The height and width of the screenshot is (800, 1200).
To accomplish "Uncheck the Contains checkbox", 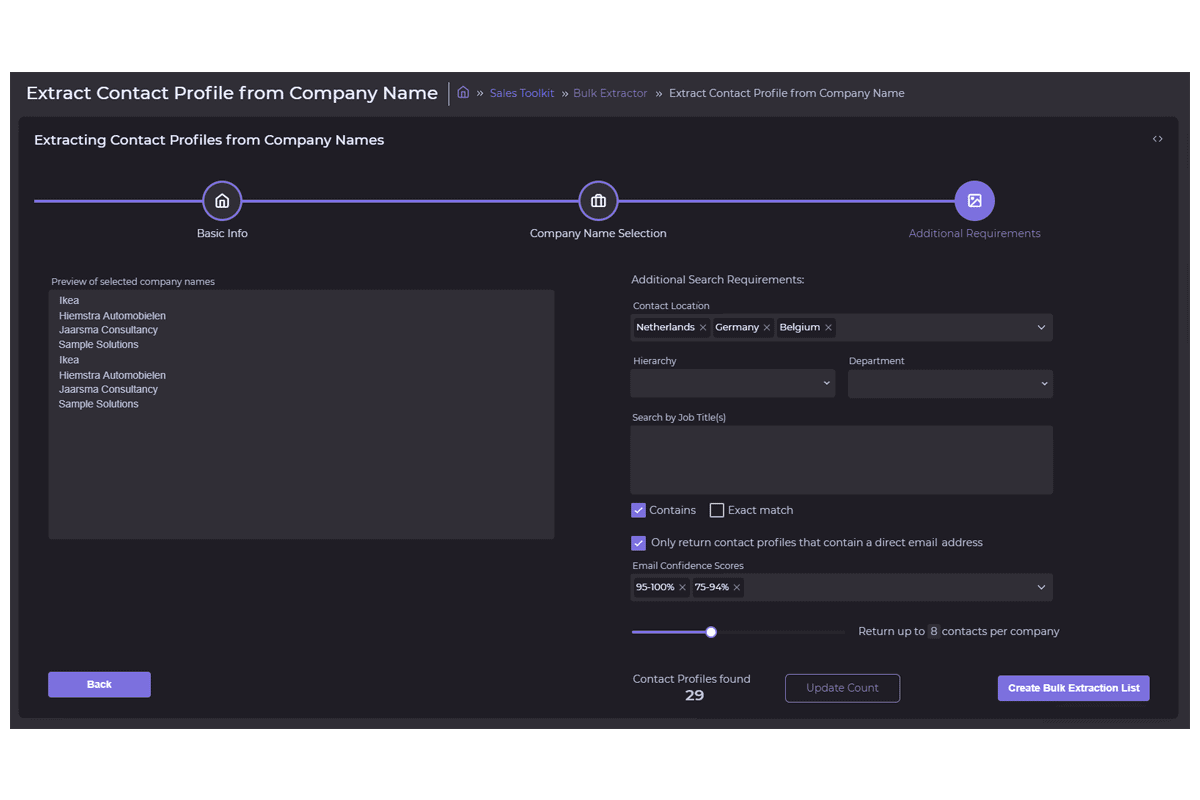I will (639, 510).
